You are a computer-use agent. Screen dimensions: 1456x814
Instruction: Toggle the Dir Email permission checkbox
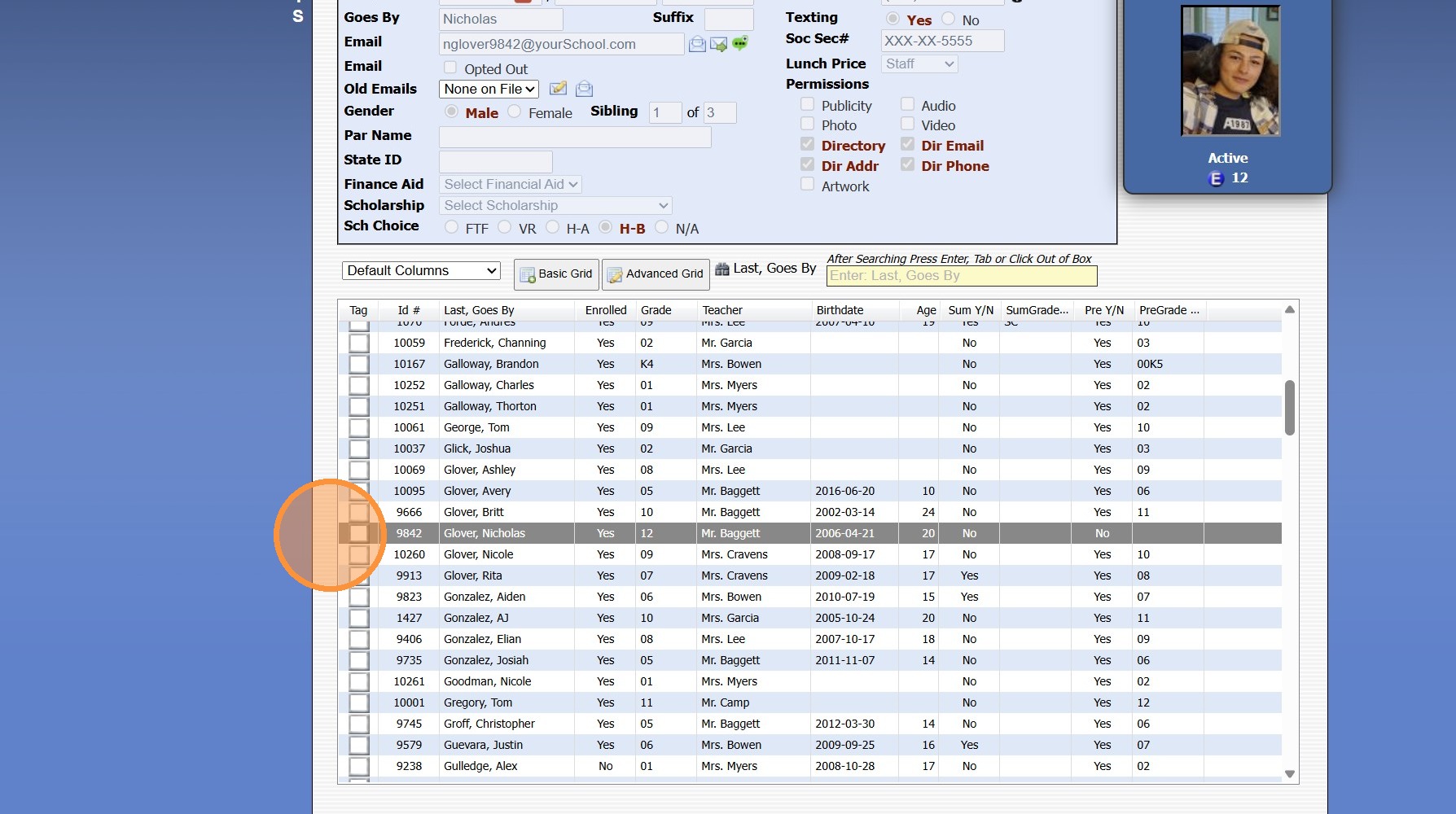pyautogui.click(x=907, y=144)
